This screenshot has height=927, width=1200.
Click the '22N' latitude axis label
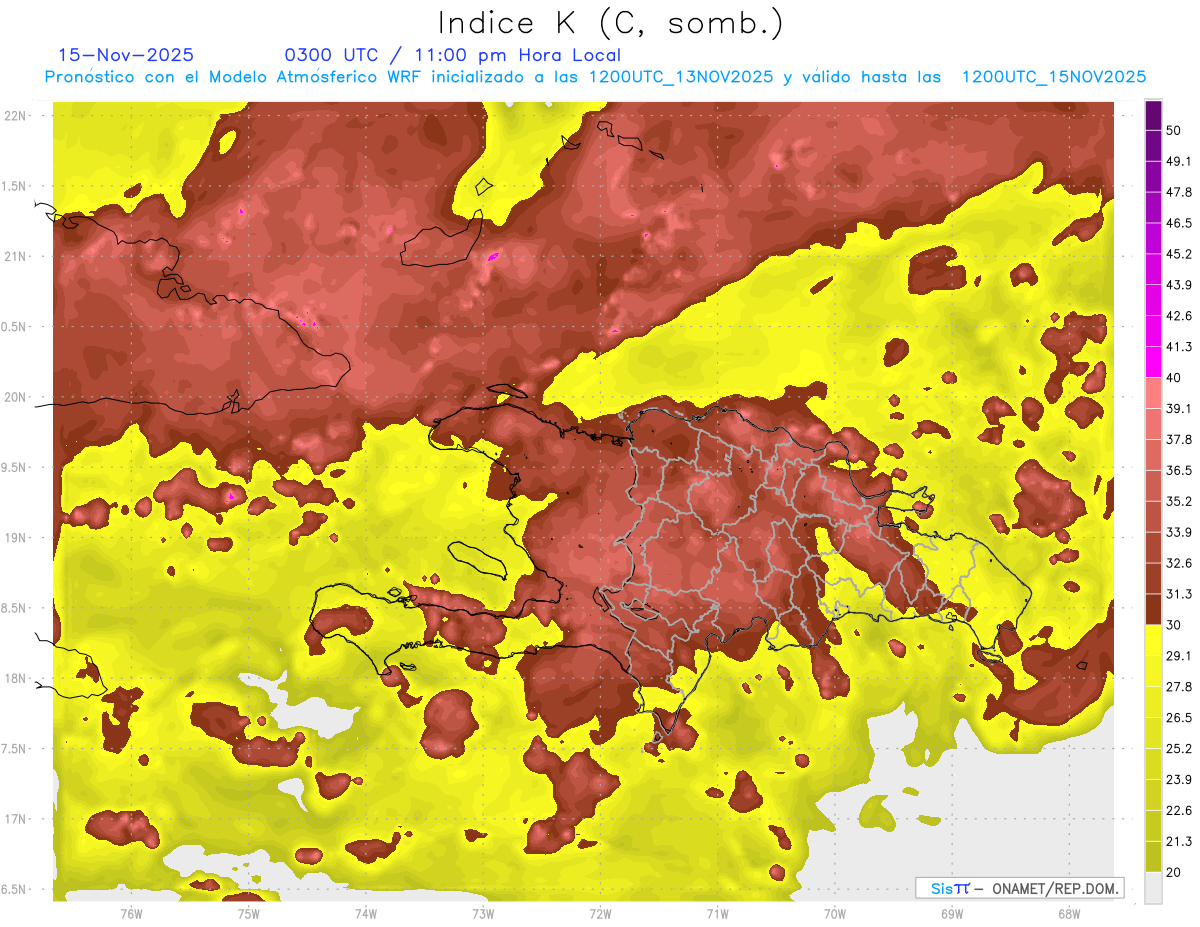tap(16, 115)
